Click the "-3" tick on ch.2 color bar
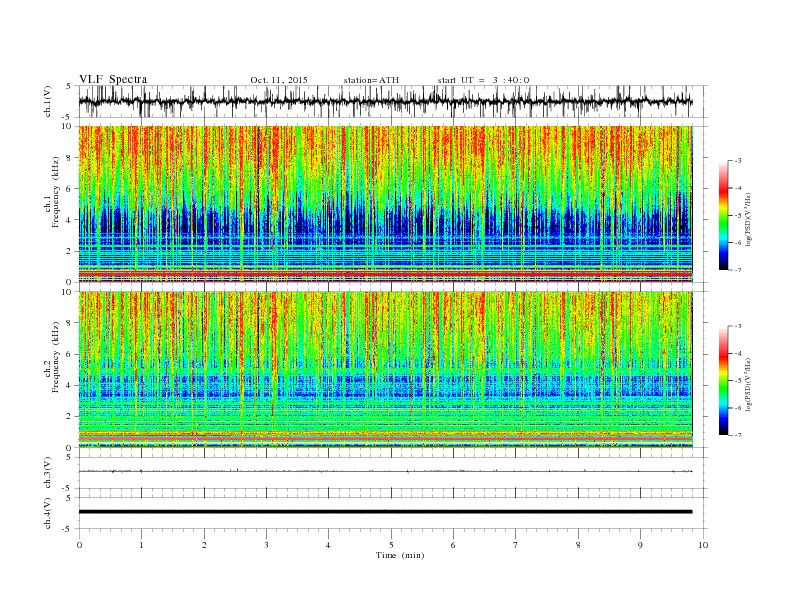Viewport: 792px width, 612px height. pyautogui.click(x=738, y=326)
